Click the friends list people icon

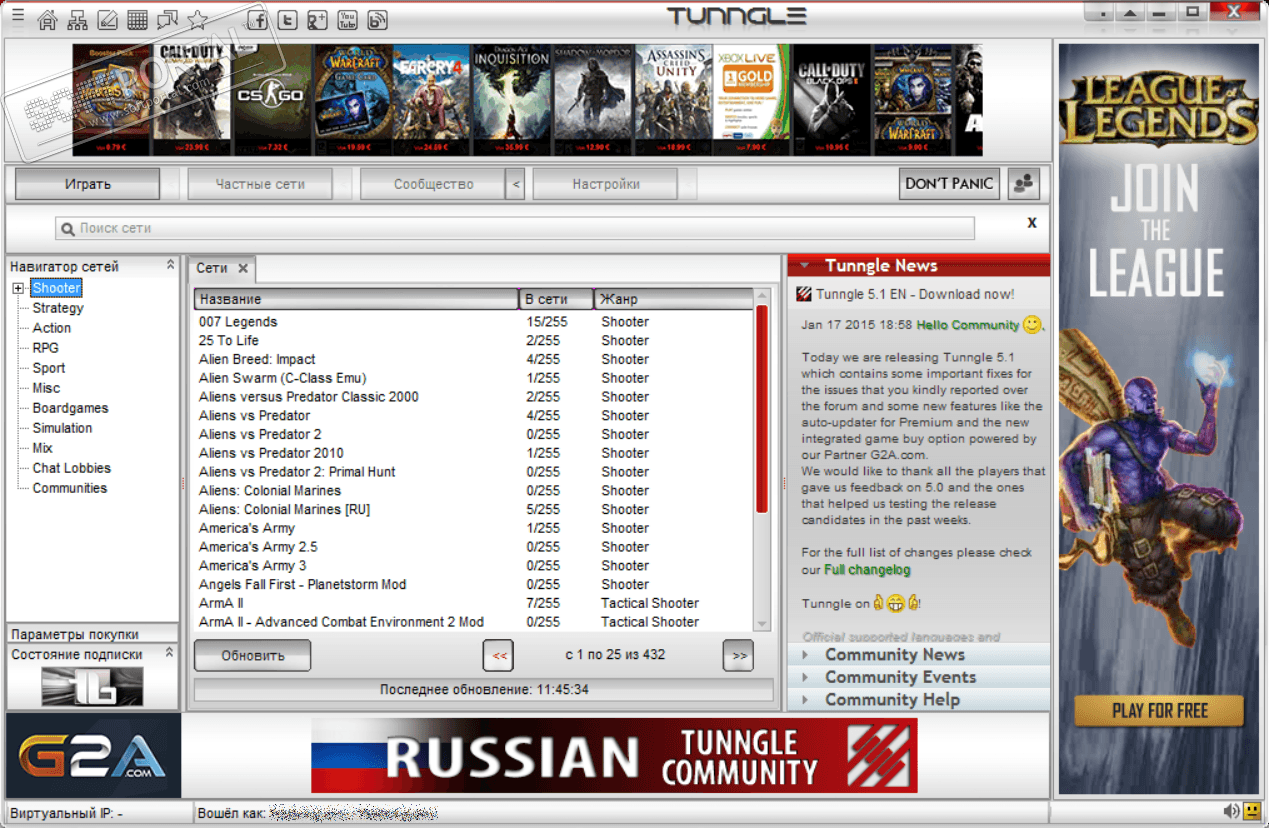pos(1023,184)
